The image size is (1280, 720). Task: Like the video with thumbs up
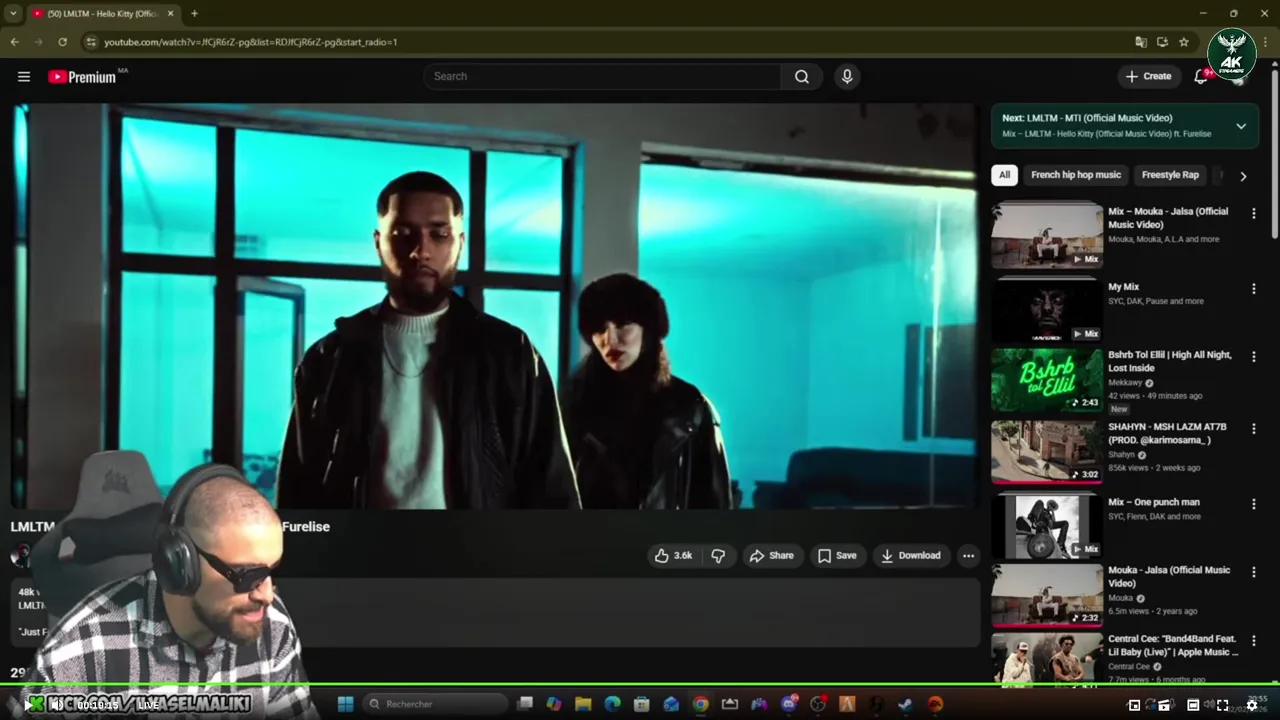point(673,556)
